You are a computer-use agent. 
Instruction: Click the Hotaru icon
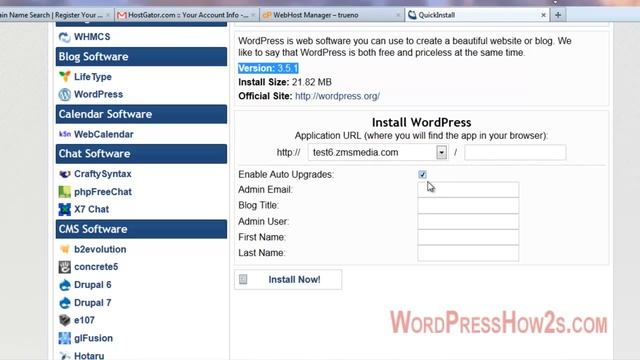click(64, 356)
